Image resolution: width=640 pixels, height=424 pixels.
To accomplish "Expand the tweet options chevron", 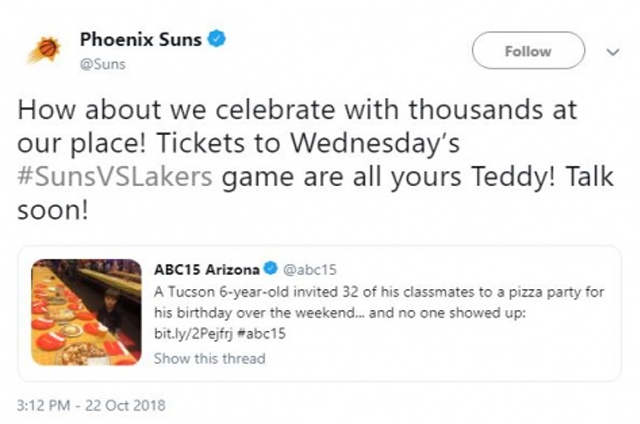I will pyautogui.click(x=613, y=51).
